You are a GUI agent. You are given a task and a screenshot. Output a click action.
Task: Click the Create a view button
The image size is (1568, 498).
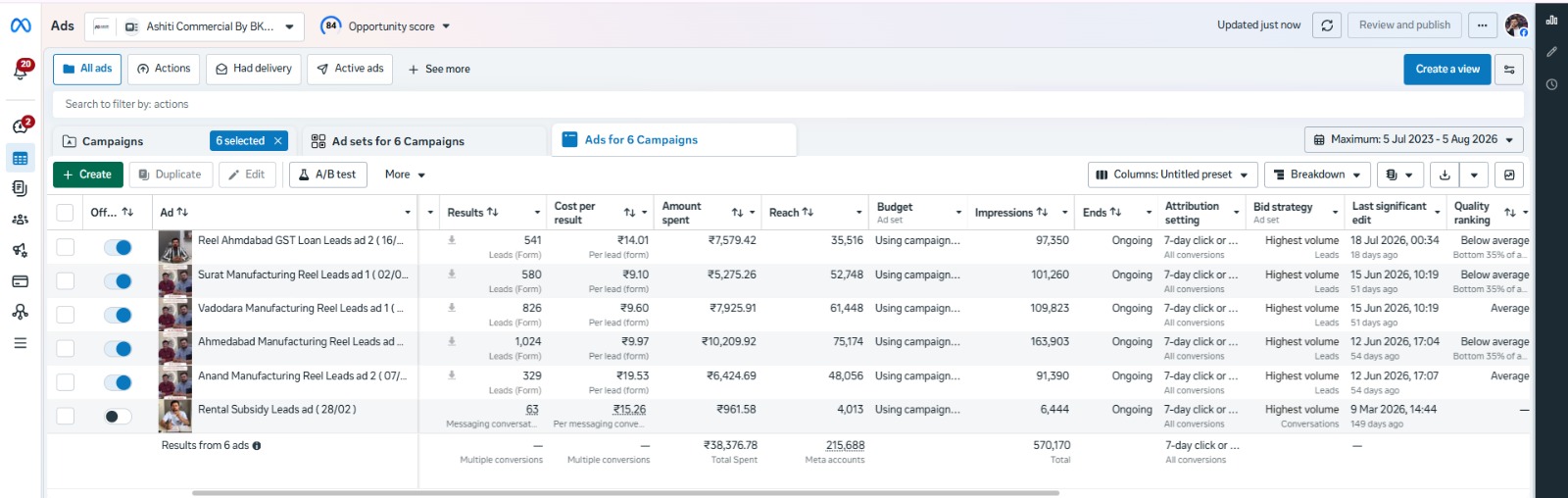[x=1447, y=69]
